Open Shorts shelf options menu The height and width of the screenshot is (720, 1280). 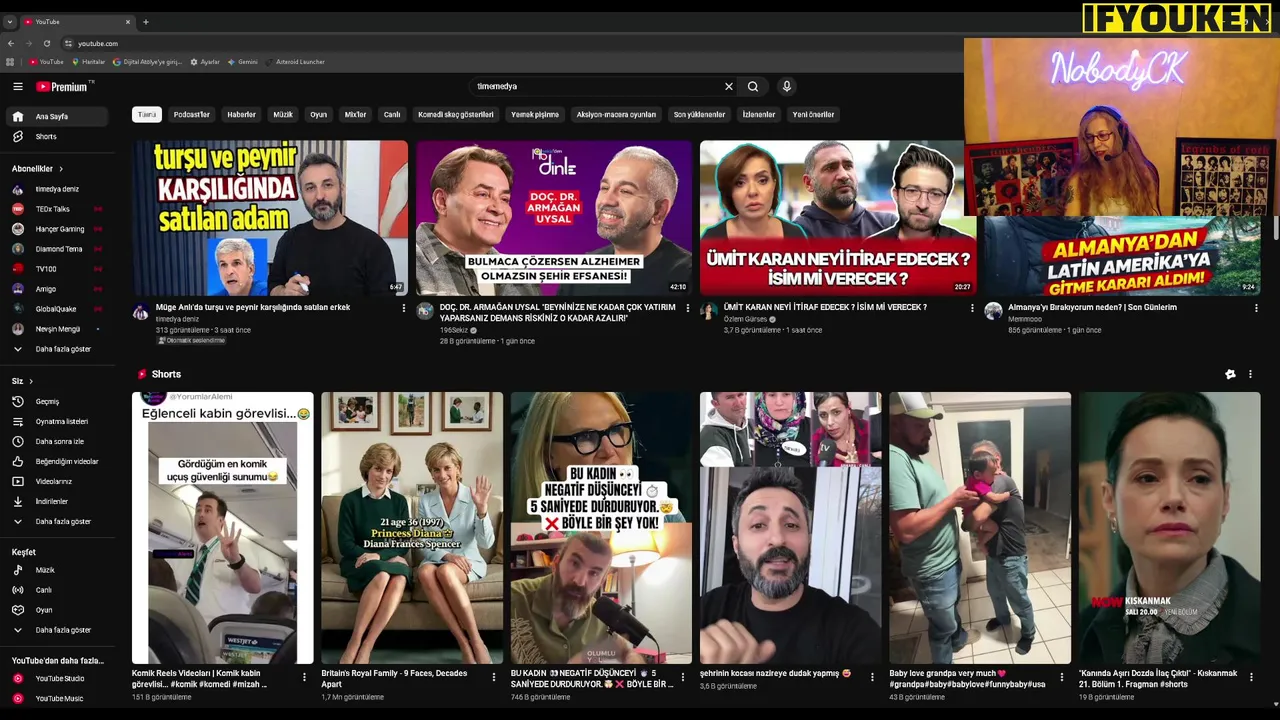(1250, 375)
